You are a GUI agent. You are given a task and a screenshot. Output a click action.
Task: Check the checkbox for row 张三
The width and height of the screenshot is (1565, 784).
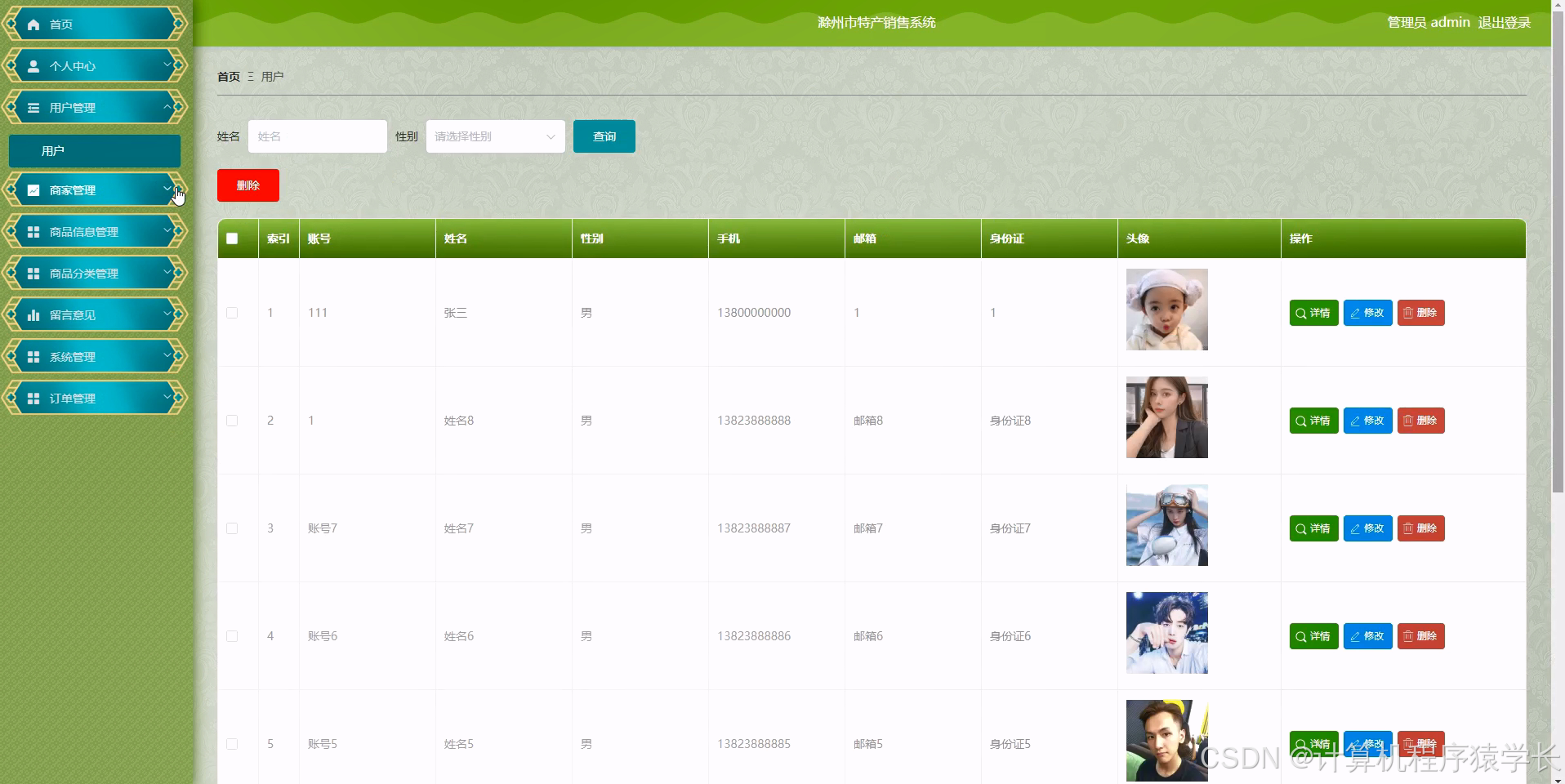232,313
